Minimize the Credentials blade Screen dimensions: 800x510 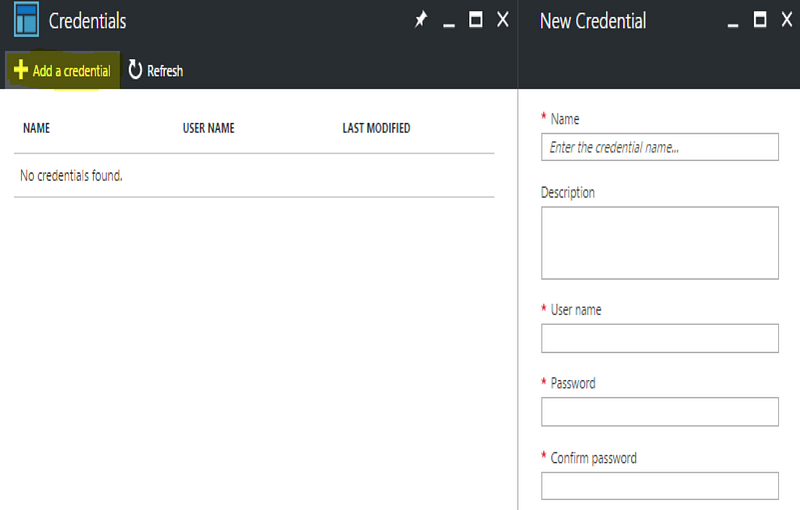click(448, 24)
